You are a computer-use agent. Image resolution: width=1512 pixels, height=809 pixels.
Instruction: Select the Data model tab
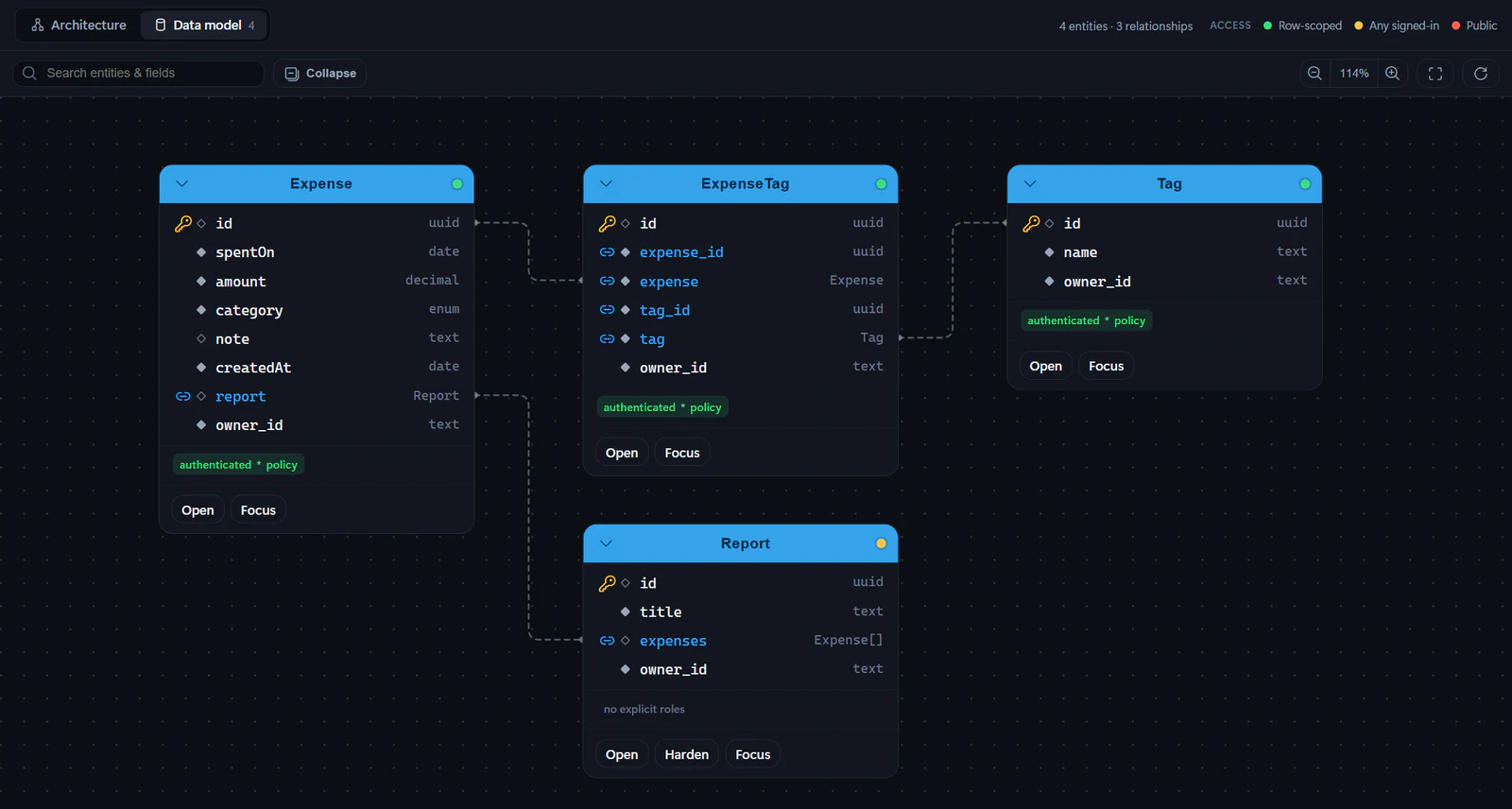pyautogui.click(x=205, y=26)
